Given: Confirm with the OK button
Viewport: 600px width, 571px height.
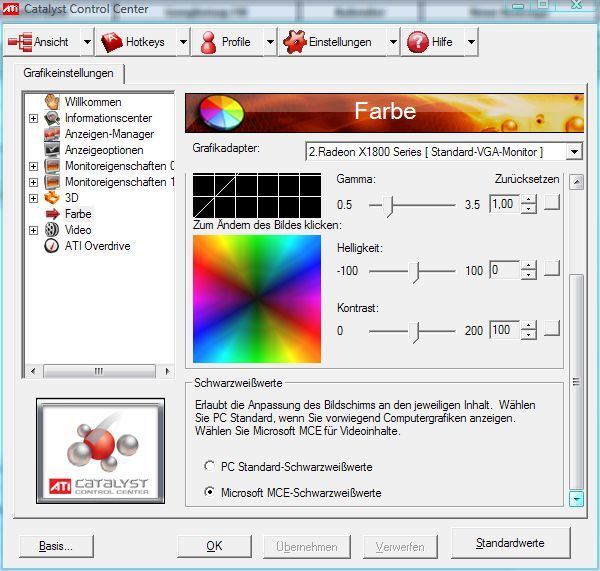Looking at the screenshot, I should 214,546.
